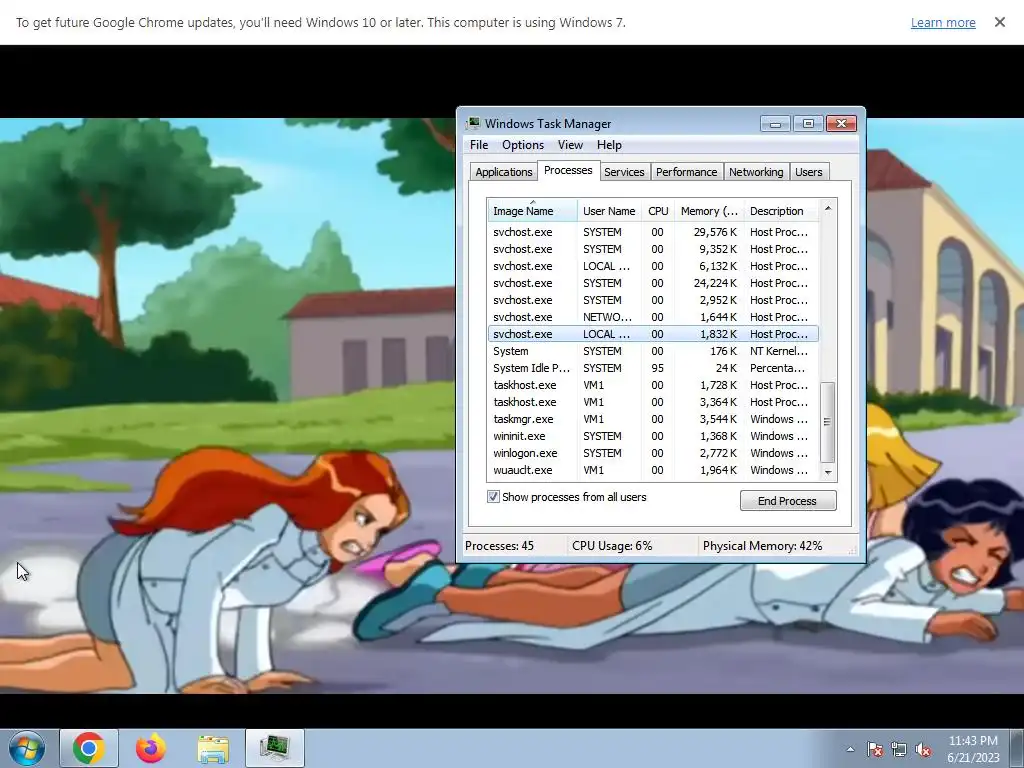Screen dimensions: 1024x768
Task: Sort by the User Name column header
Action: point(609,211)
